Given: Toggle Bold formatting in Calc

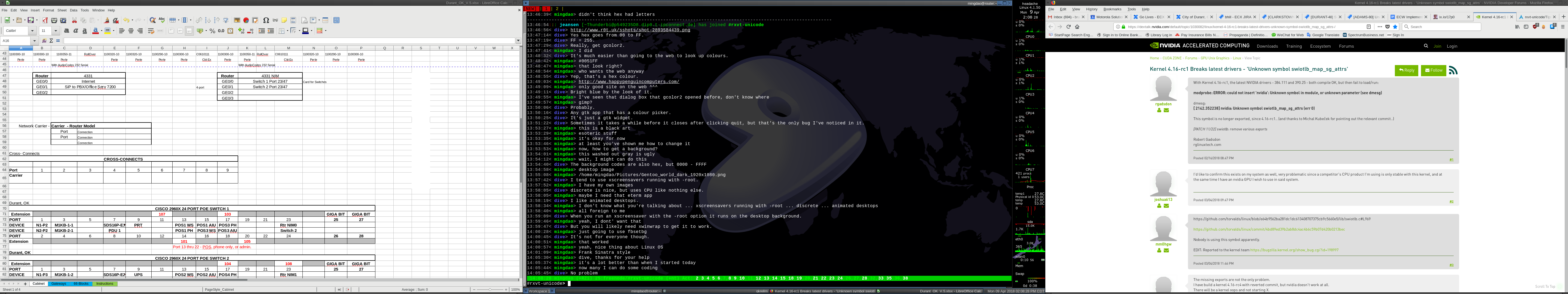Looking at the screenshot, I should click(x=66, y=31).
